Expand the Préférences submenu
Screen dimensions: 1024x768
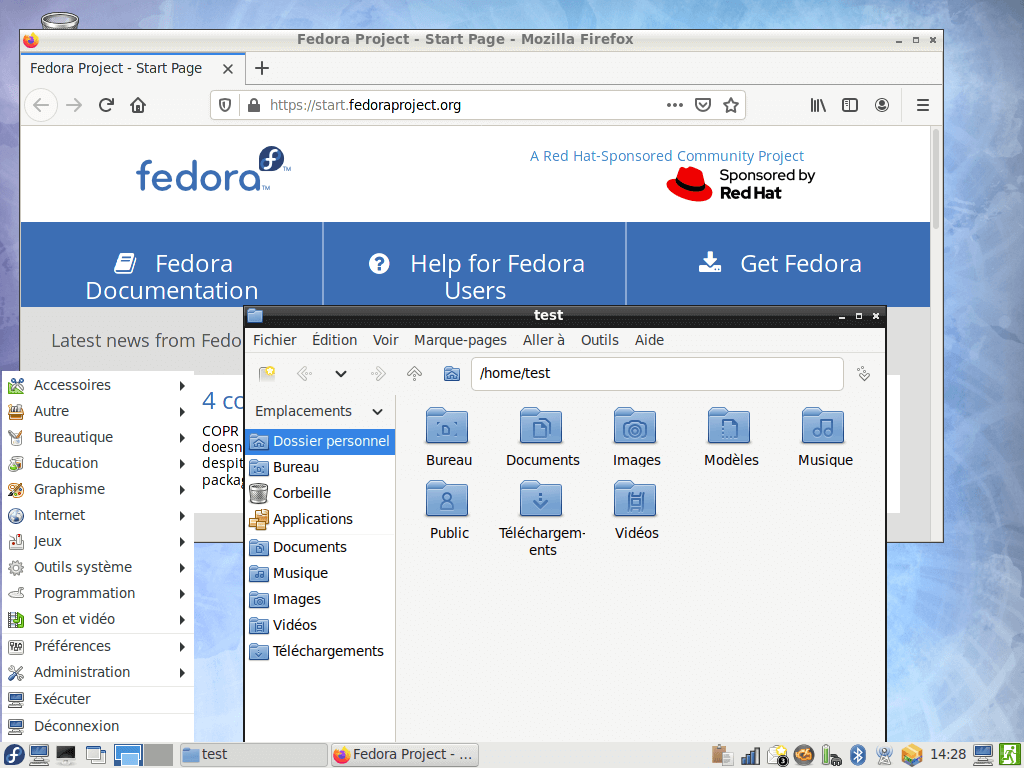[98, 647]
